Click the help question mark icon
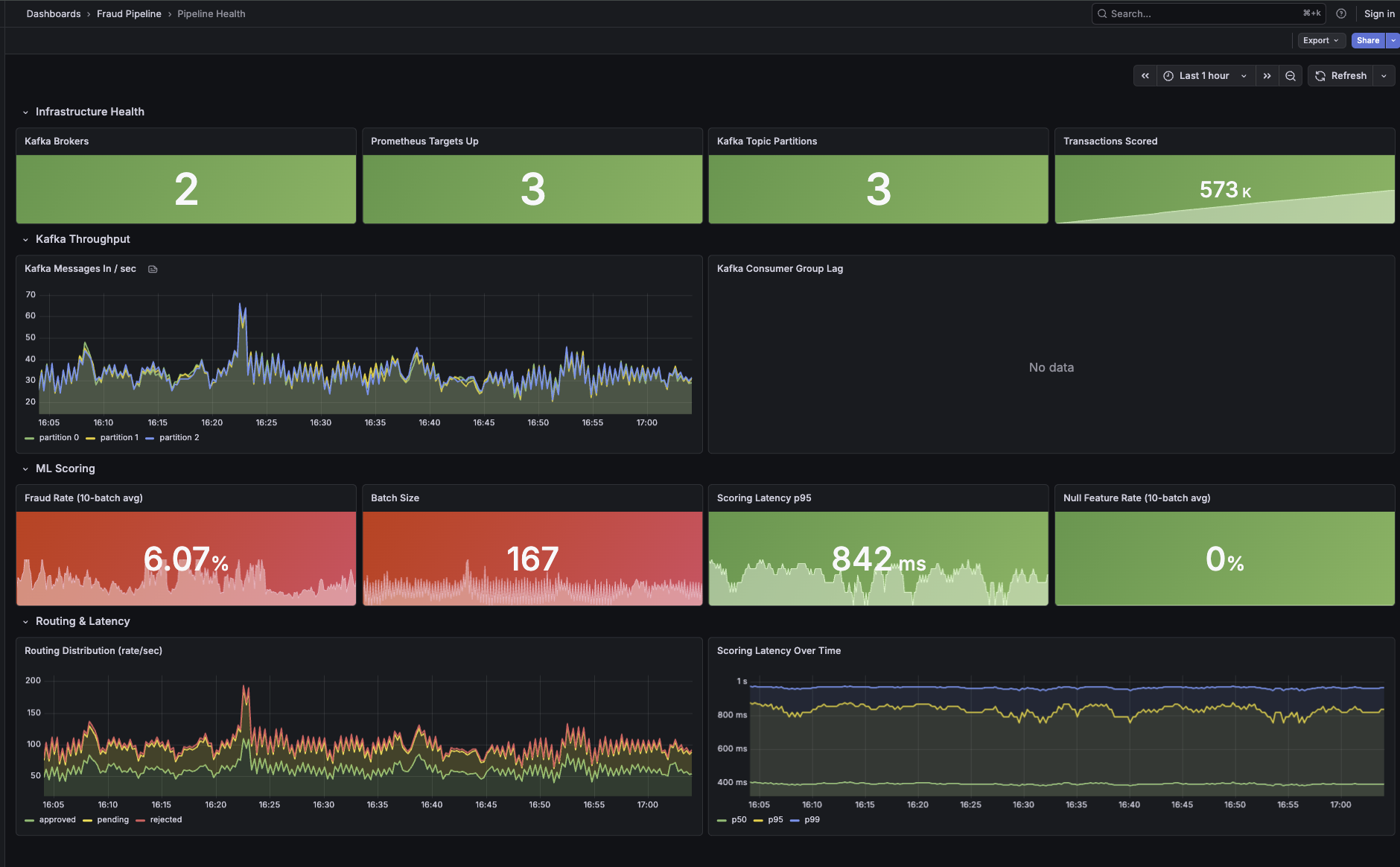 pyautogui.click(x=1340, y=13)
